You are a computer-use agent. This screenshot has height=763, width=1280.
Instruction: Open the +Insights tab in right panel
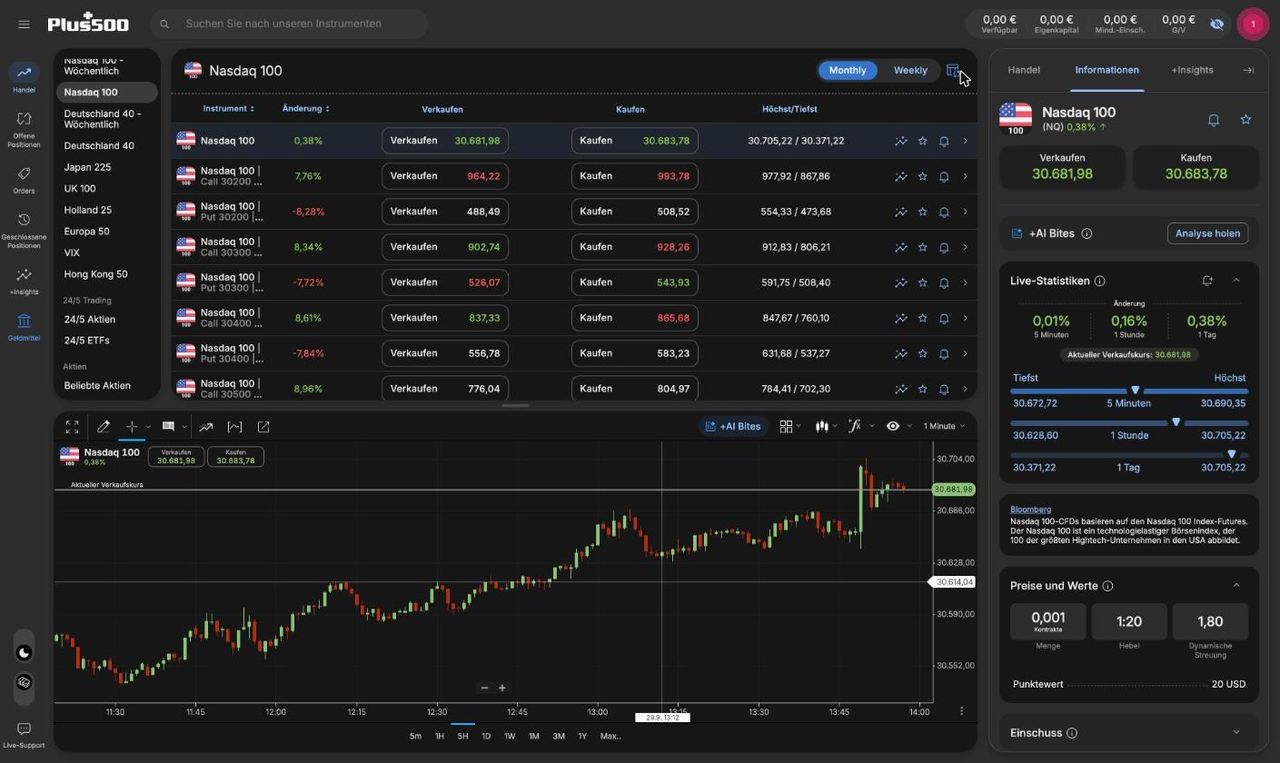[1192, 70]
